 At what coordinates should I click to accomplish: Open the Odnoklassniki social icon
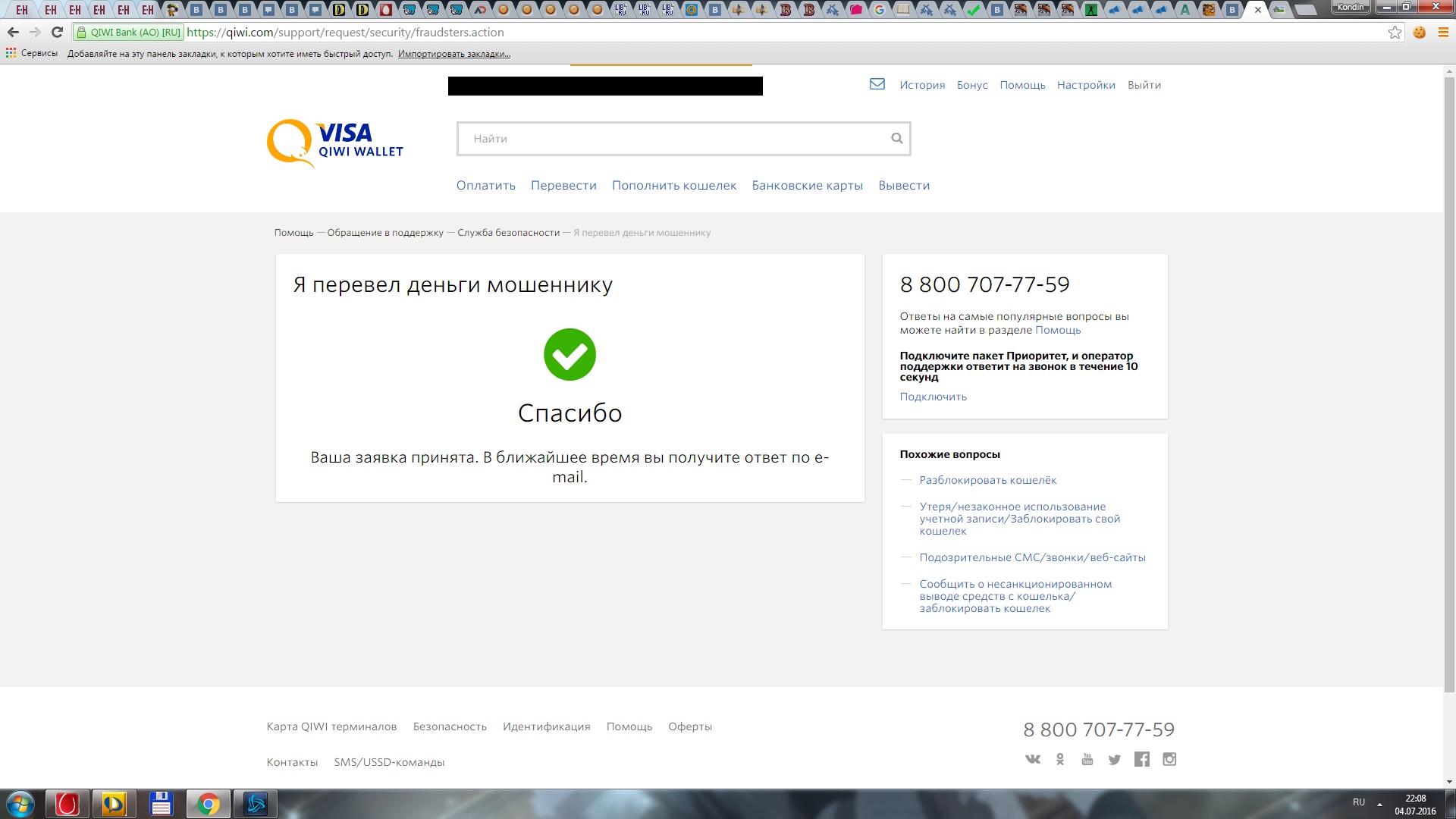(1060, 759)
